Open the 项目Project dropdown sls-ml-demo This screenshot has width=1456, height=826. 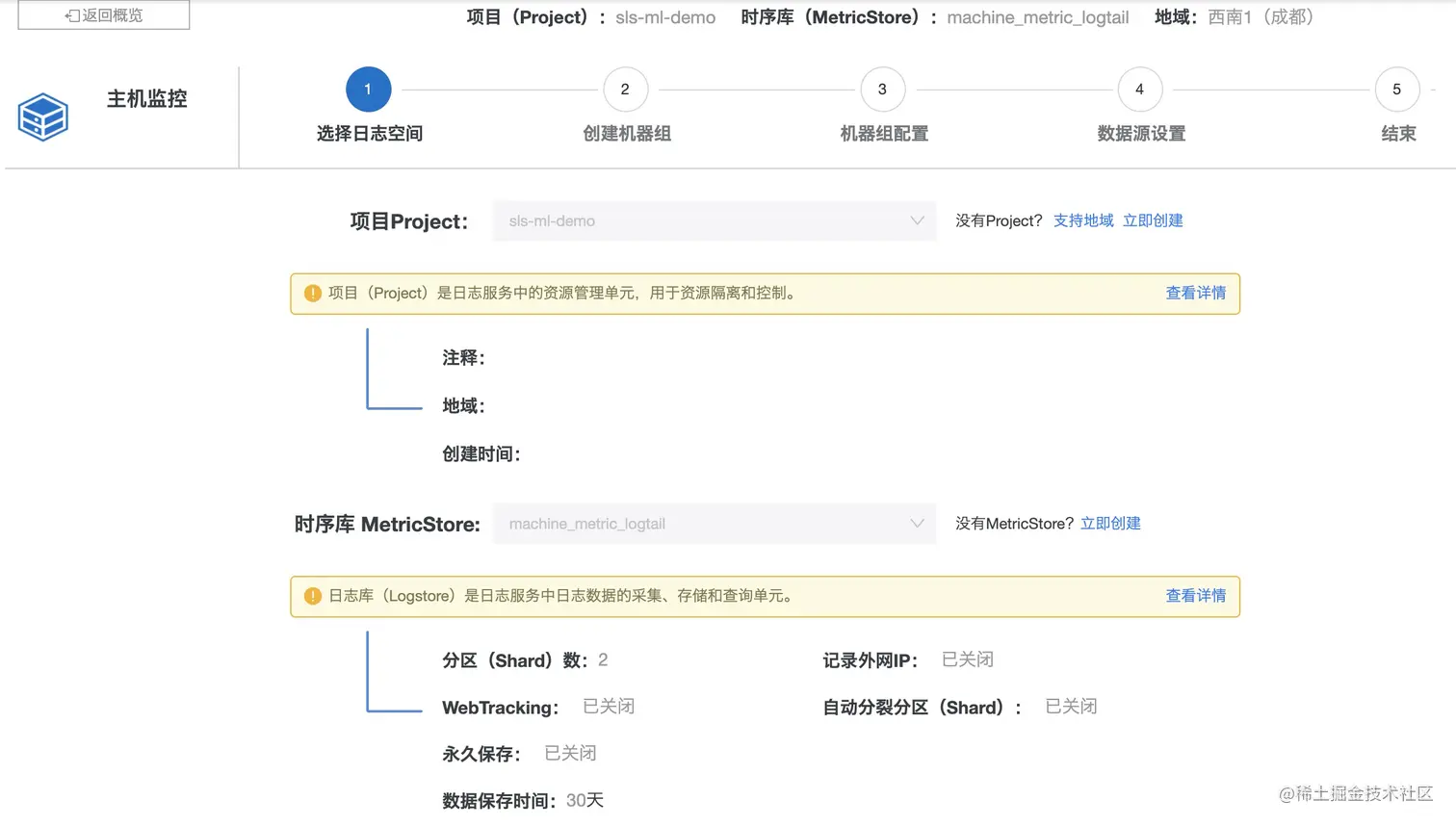point(715,220)
